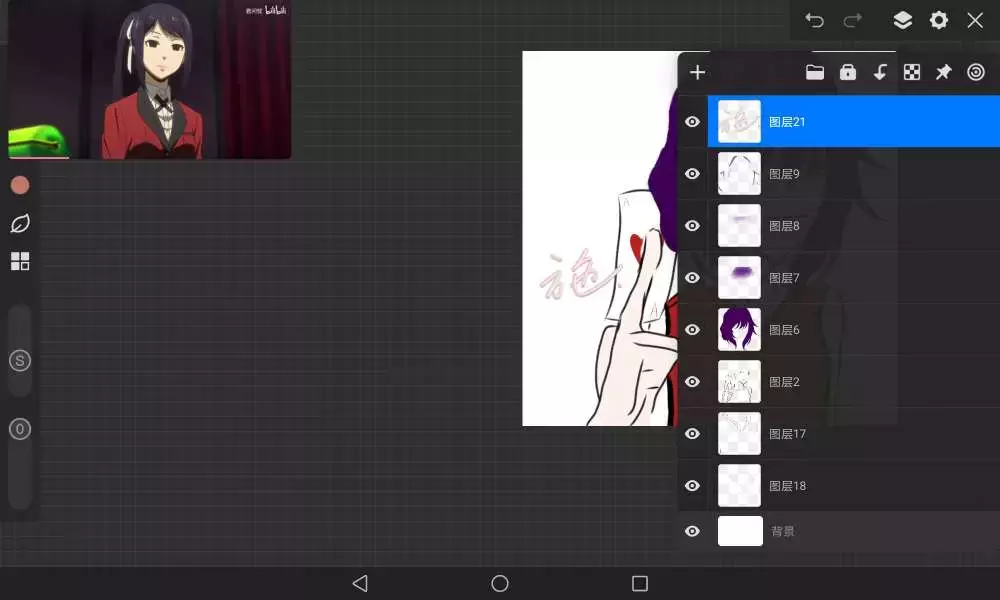Tap the Android recent apps button
1000x600 pixels.
(640, 583)
